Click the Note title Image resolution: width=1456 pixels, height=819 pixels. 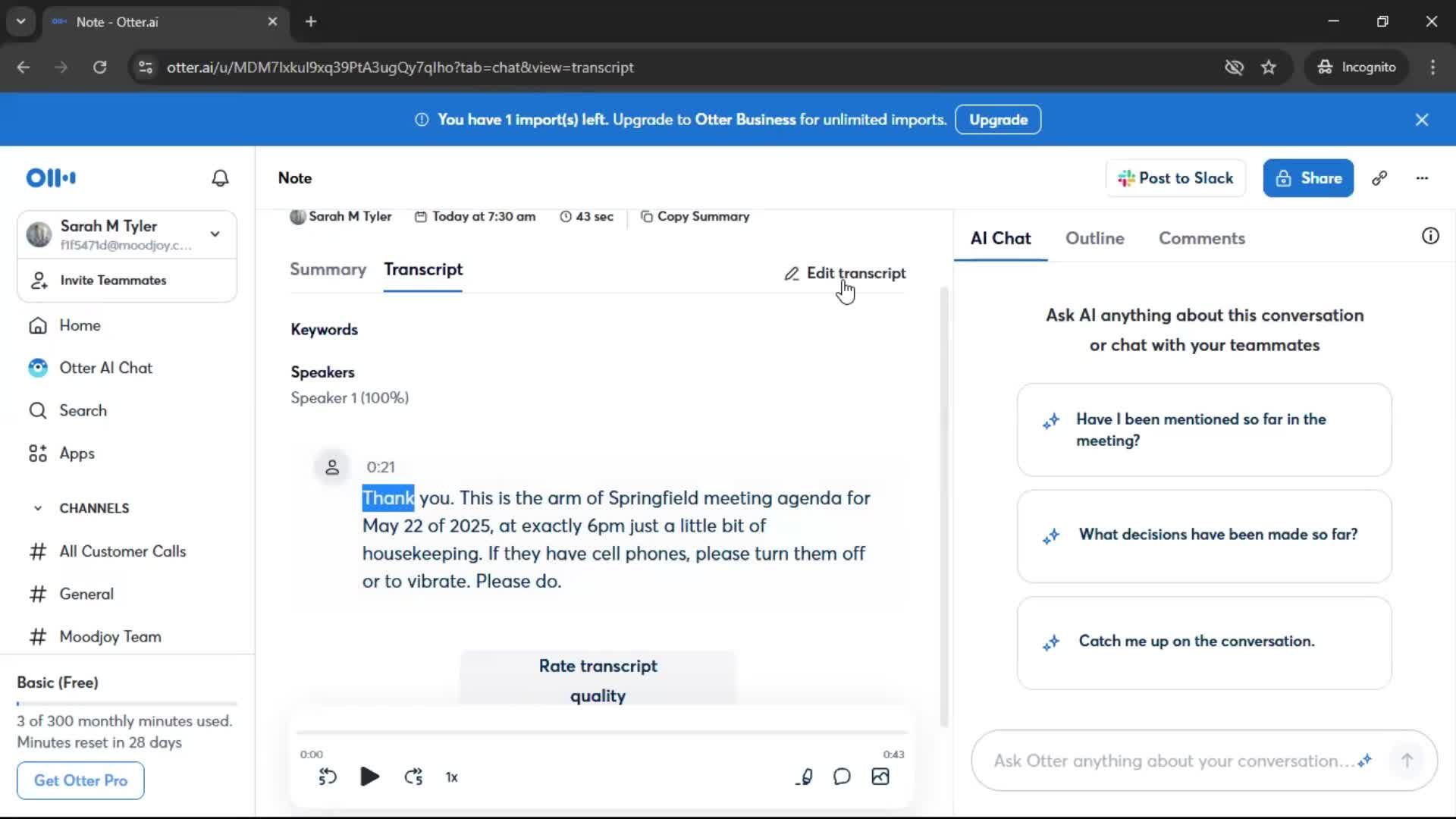(295, 178)
